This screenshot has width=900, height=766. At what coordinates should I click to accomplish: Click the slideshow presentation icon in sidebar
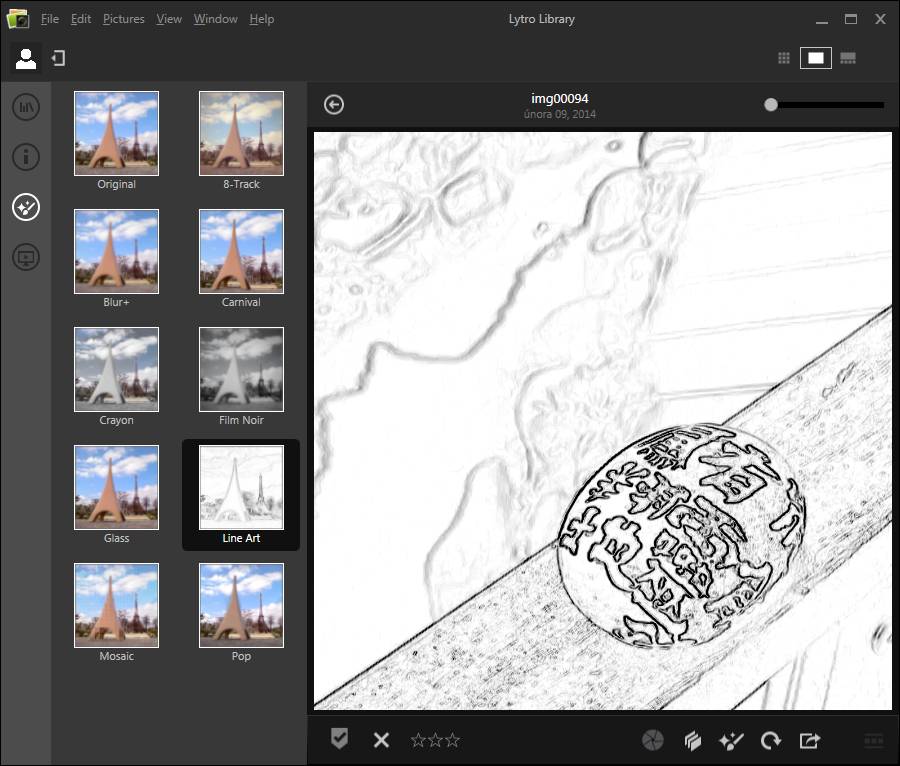26,258
